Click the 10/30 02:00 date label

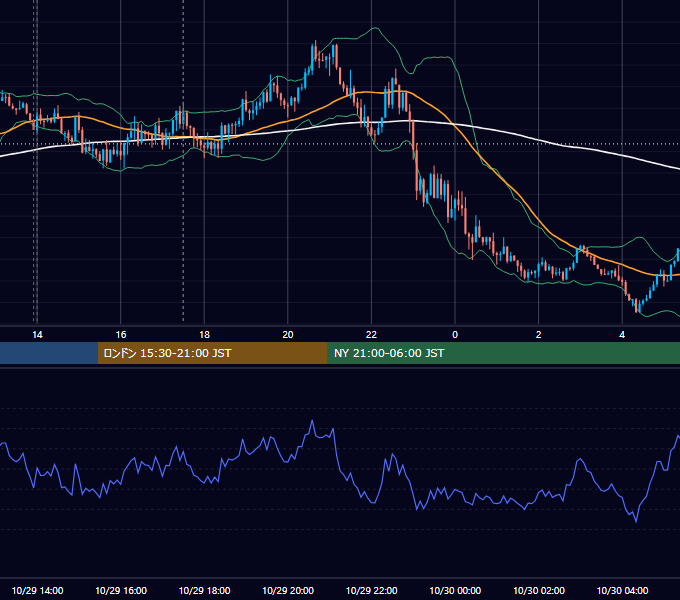click(539, 590)
